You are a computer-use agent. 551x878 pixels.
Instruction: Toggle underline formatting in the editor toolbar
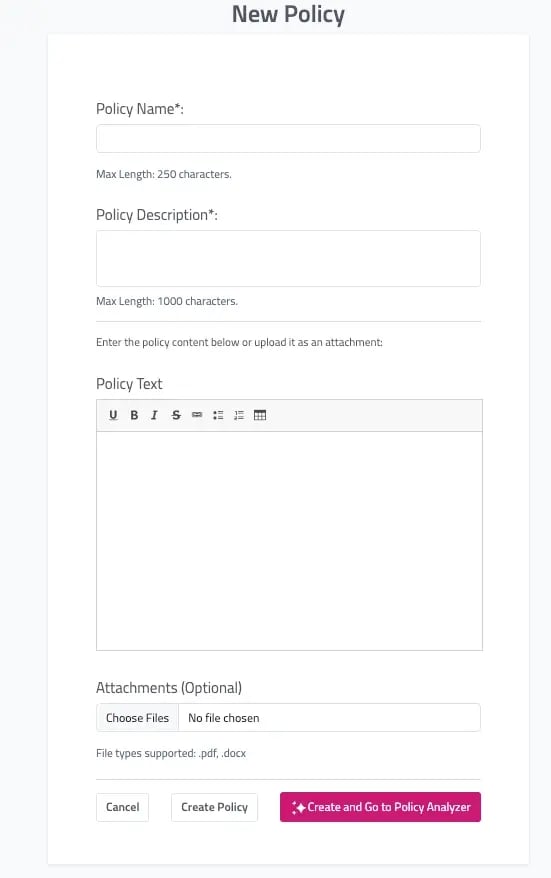113,415
